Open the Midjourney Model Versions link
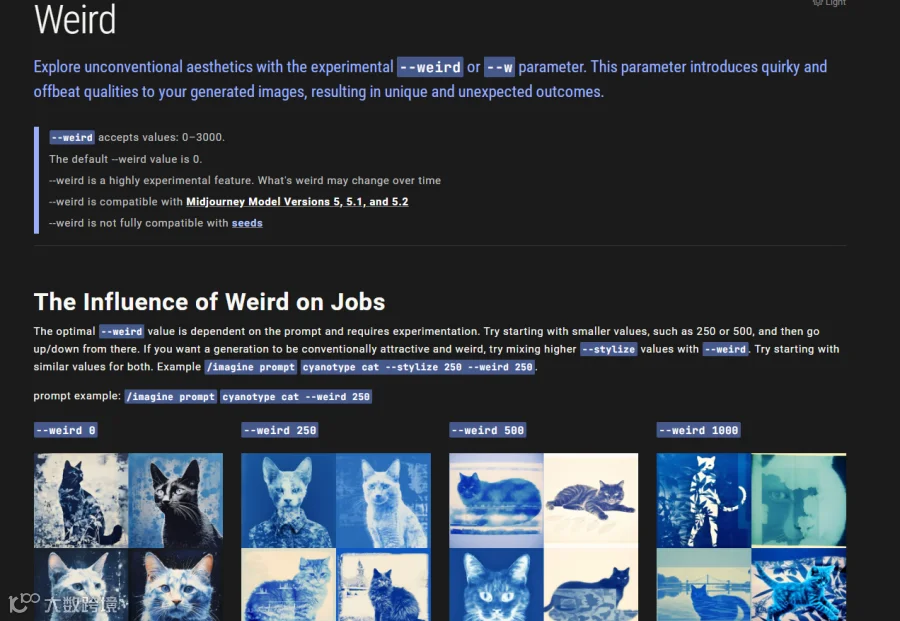 pyautogui.click(x=297, y=202)
